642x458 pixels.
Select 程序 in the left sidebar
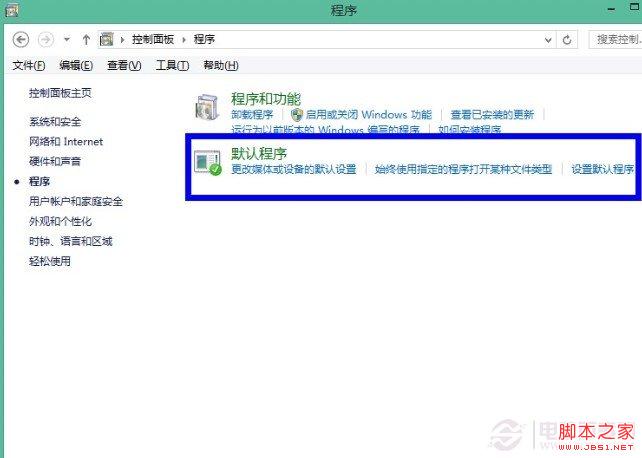point(39,181)
